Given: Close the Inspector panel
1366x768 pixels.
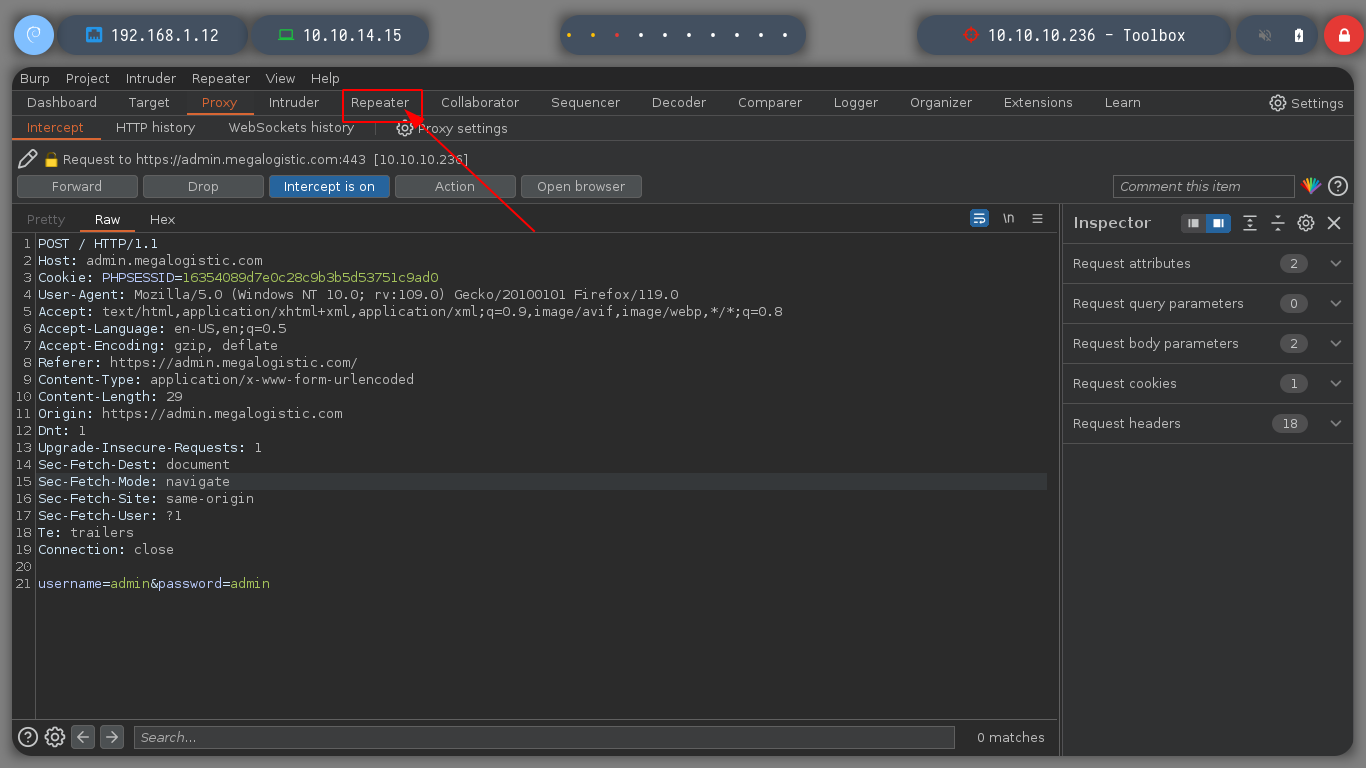Looking at the screenshot, I should tap(1334, 223).
